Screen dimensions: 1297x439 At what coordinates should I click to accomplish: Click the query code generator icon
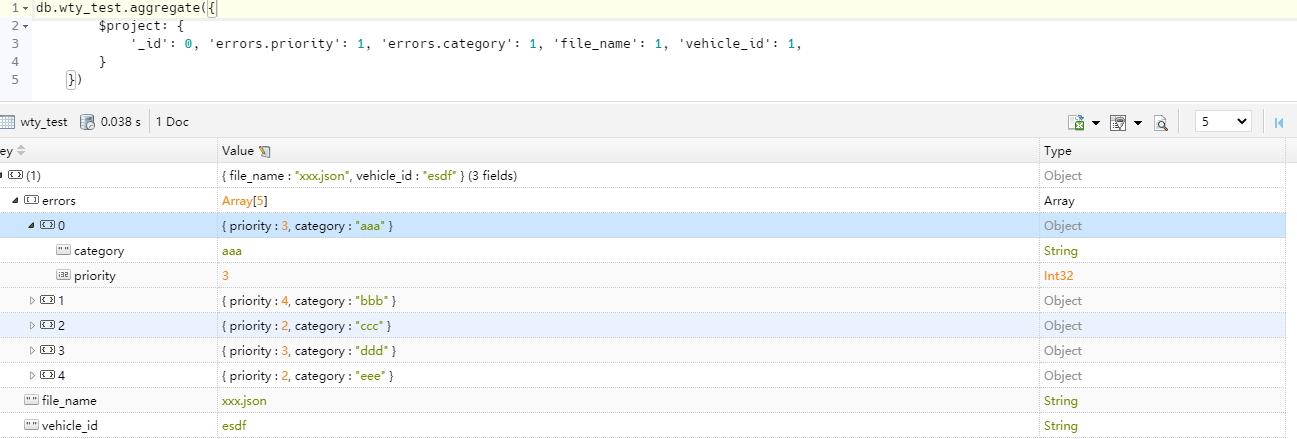(x=1118, y=122)
